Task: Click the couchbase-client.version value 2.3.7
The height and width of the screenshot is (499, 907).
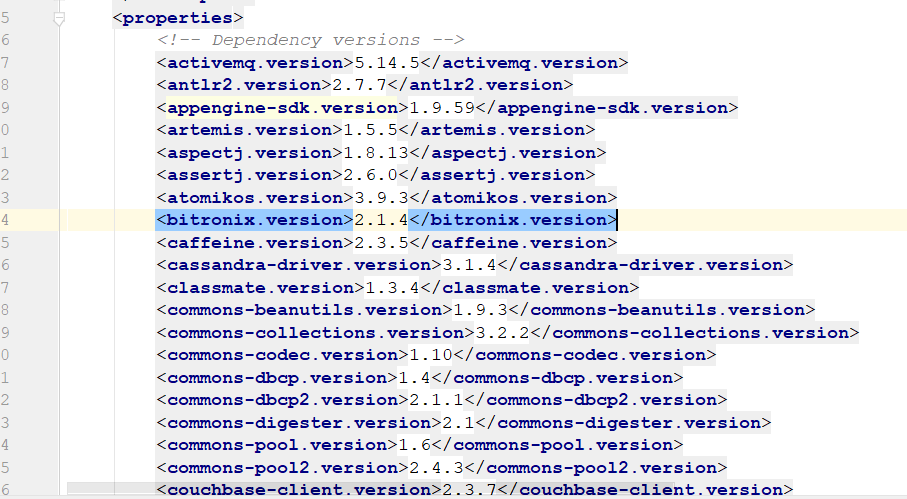Action: [x=469, y=490]
